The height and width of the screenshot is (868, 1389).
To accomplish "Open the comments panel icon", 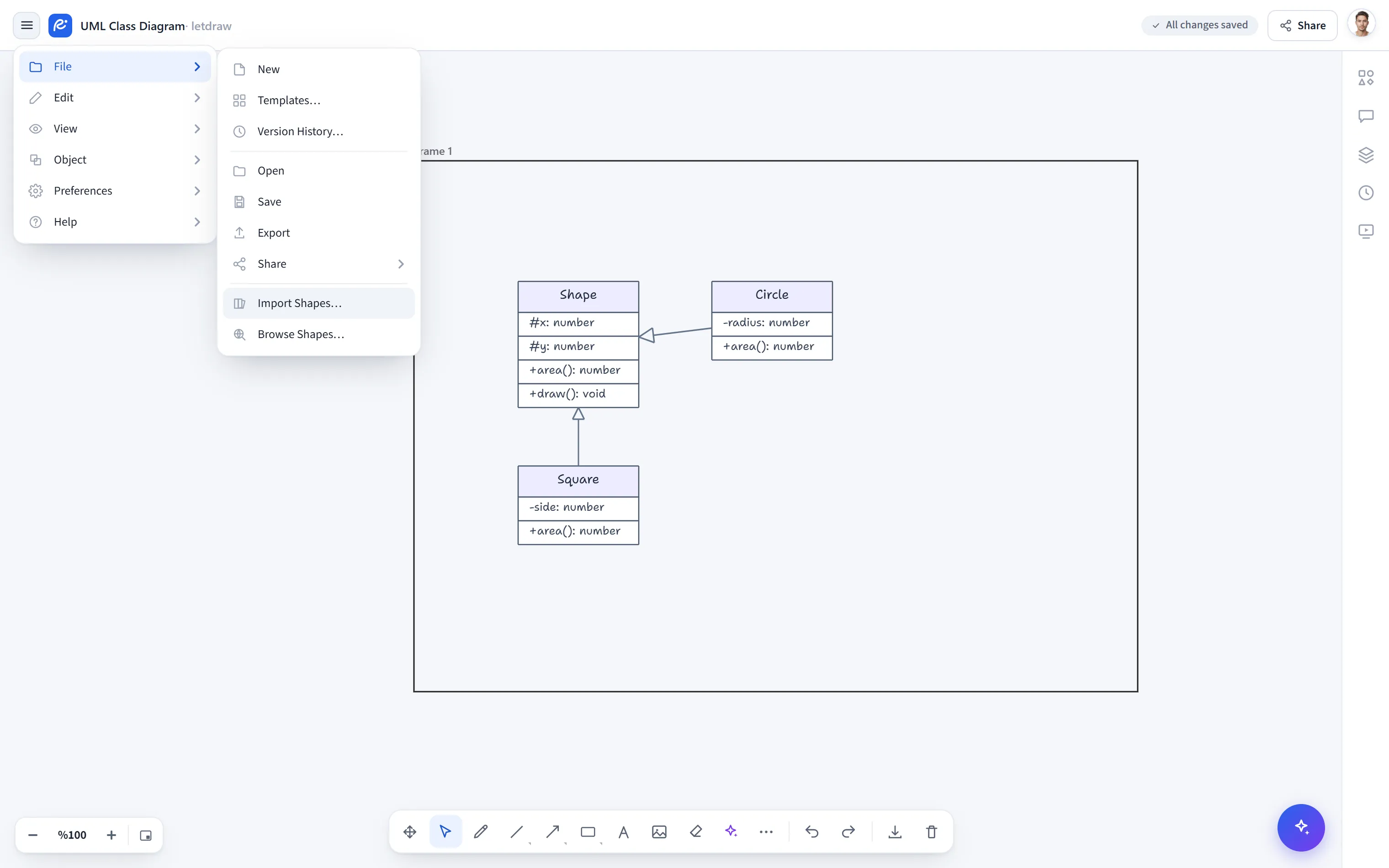I will tap(1366, 116).
